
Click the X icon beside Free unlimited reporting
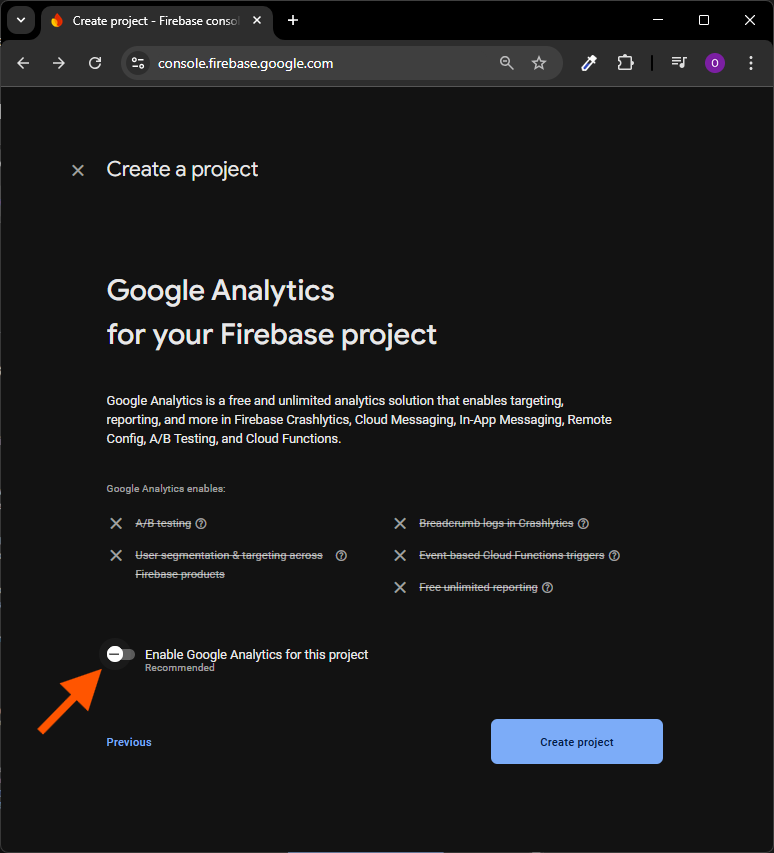click(400, 588)
